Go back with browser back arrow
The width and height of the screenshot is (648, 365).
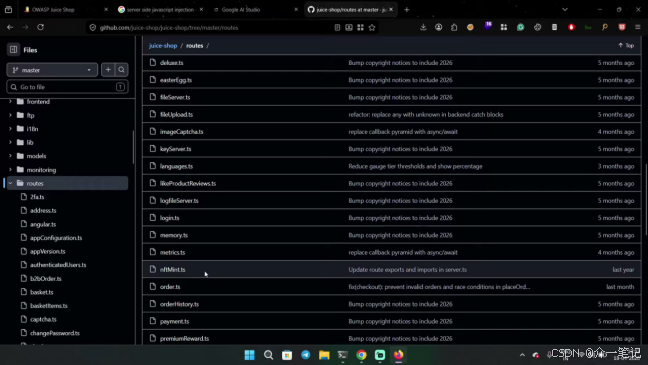coord(10,27)
